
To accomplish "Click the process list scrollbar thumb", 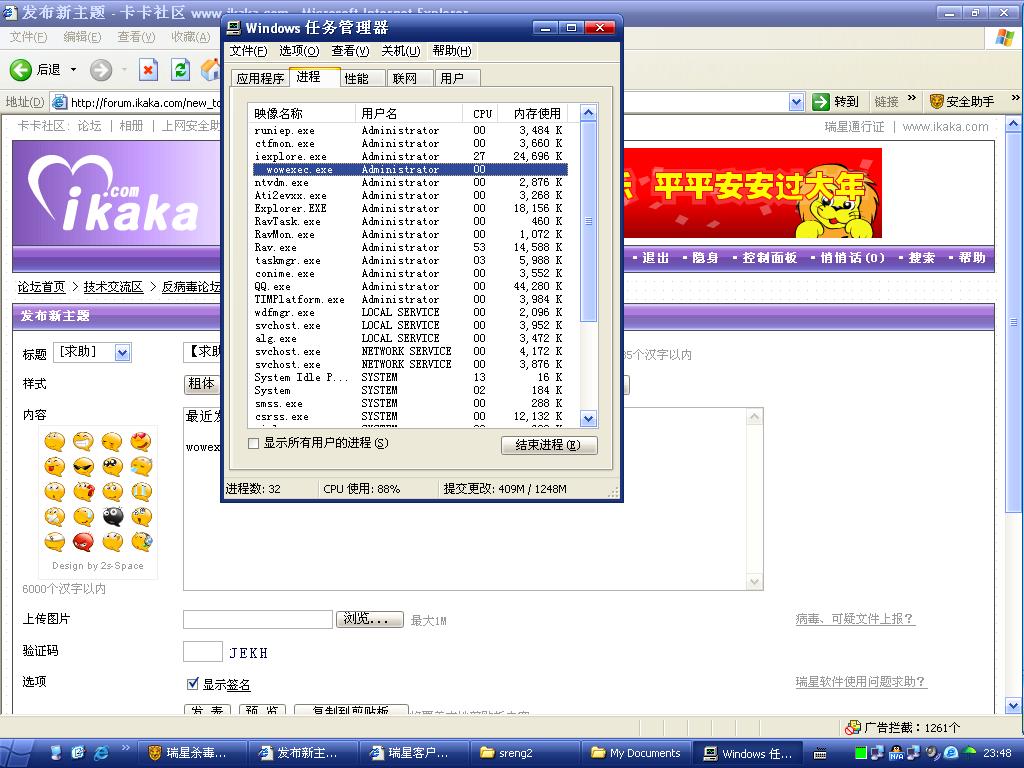I will click(588, 221).
